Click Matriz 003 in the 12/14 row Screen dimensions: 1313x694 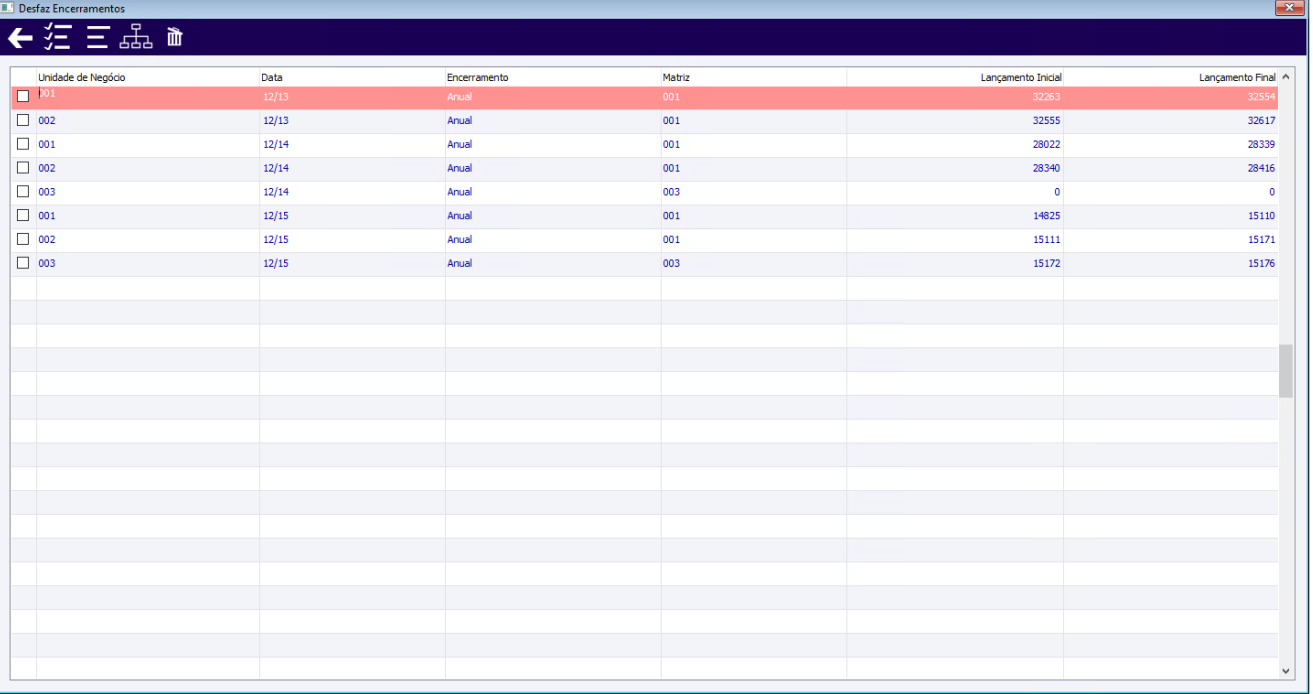[753, 192]
